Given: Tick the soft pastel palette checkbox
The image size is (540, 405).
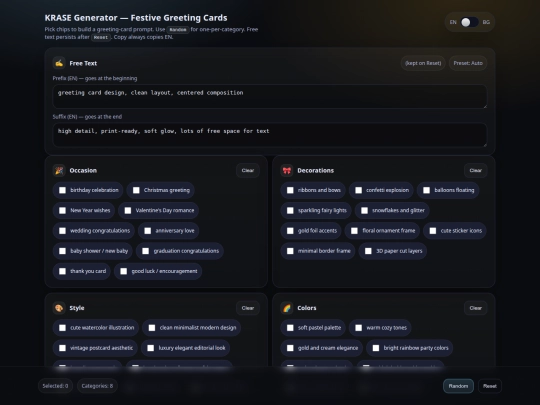Looking at the screenshot, I should point(290,328).
